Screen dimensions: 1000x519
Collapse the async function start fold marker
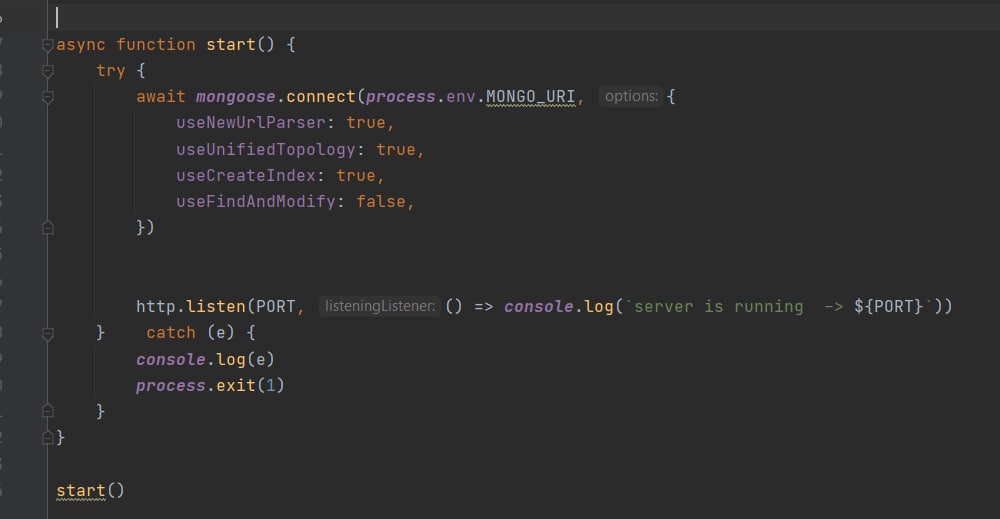tap(48, 45)
